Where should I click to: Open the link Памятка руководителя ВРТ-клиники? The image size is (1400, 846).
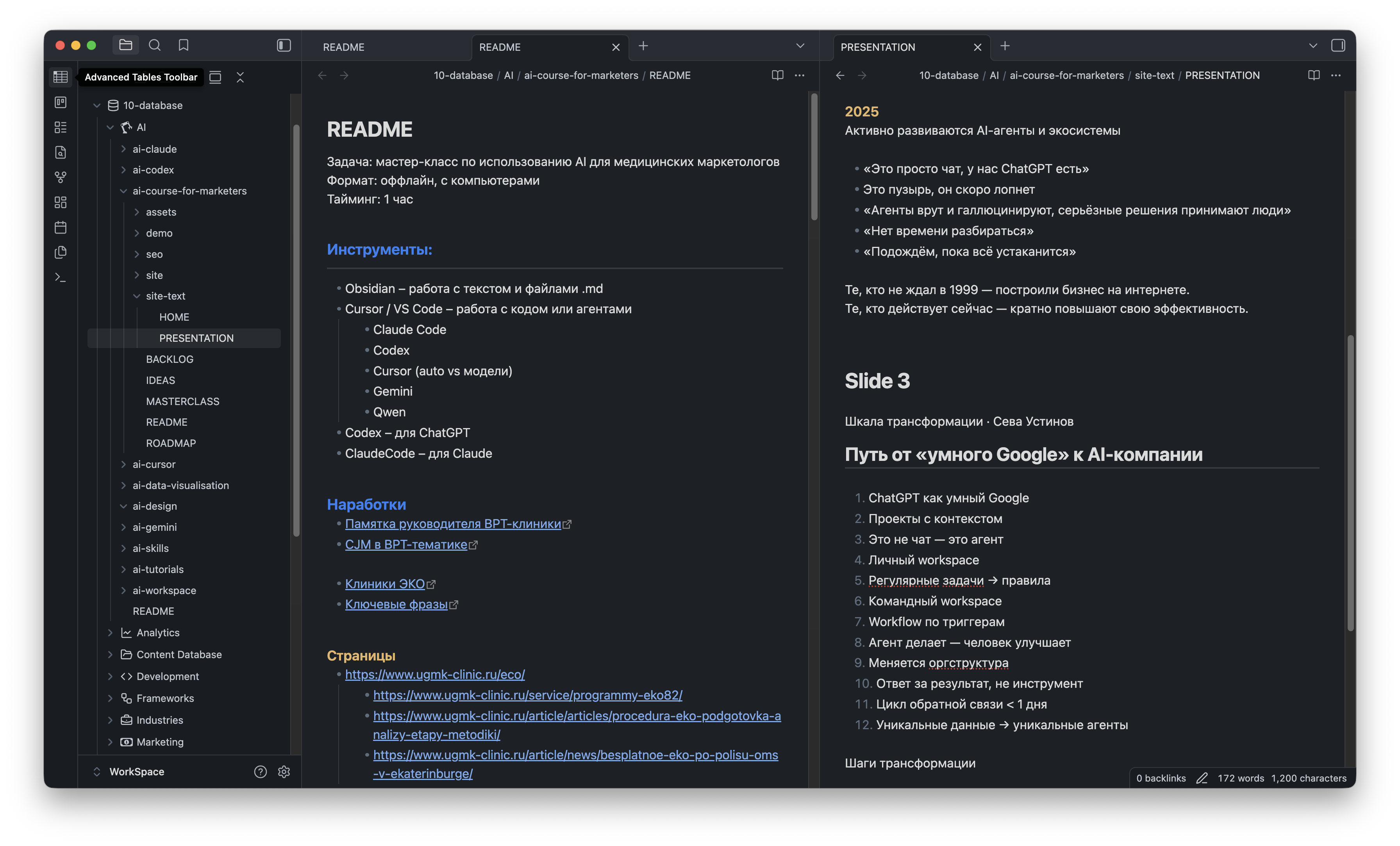coord(454,524)
